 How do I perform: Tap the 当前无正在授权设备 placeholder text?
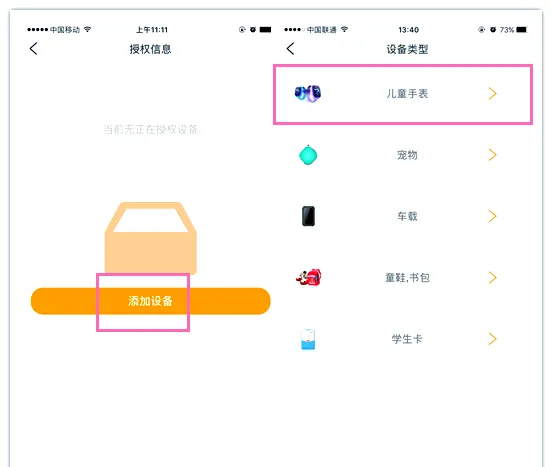[150, 130]
